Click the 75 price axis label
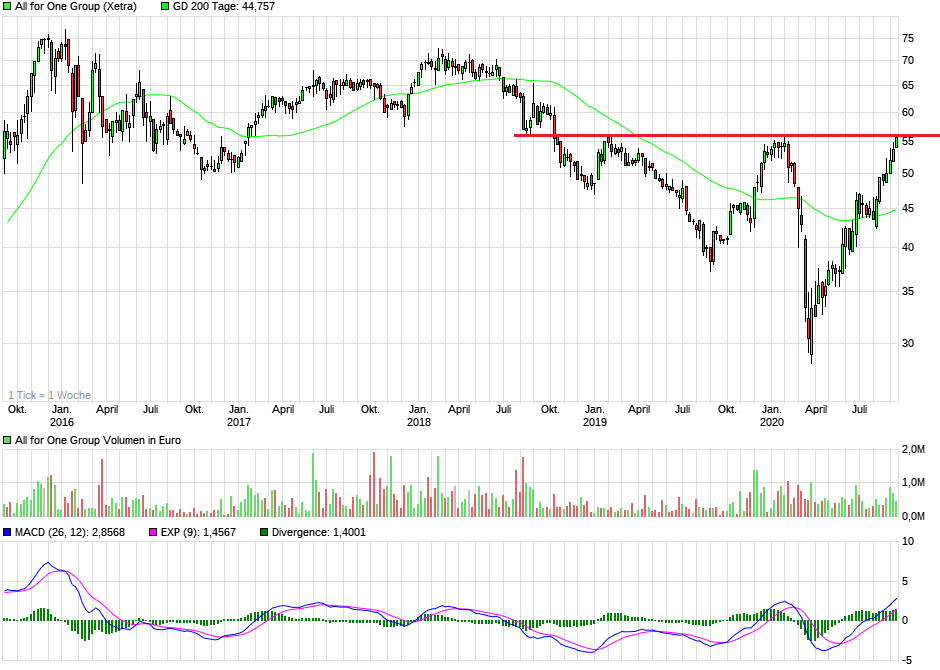This screenshot has width=940, height=670. click(908, 38)
